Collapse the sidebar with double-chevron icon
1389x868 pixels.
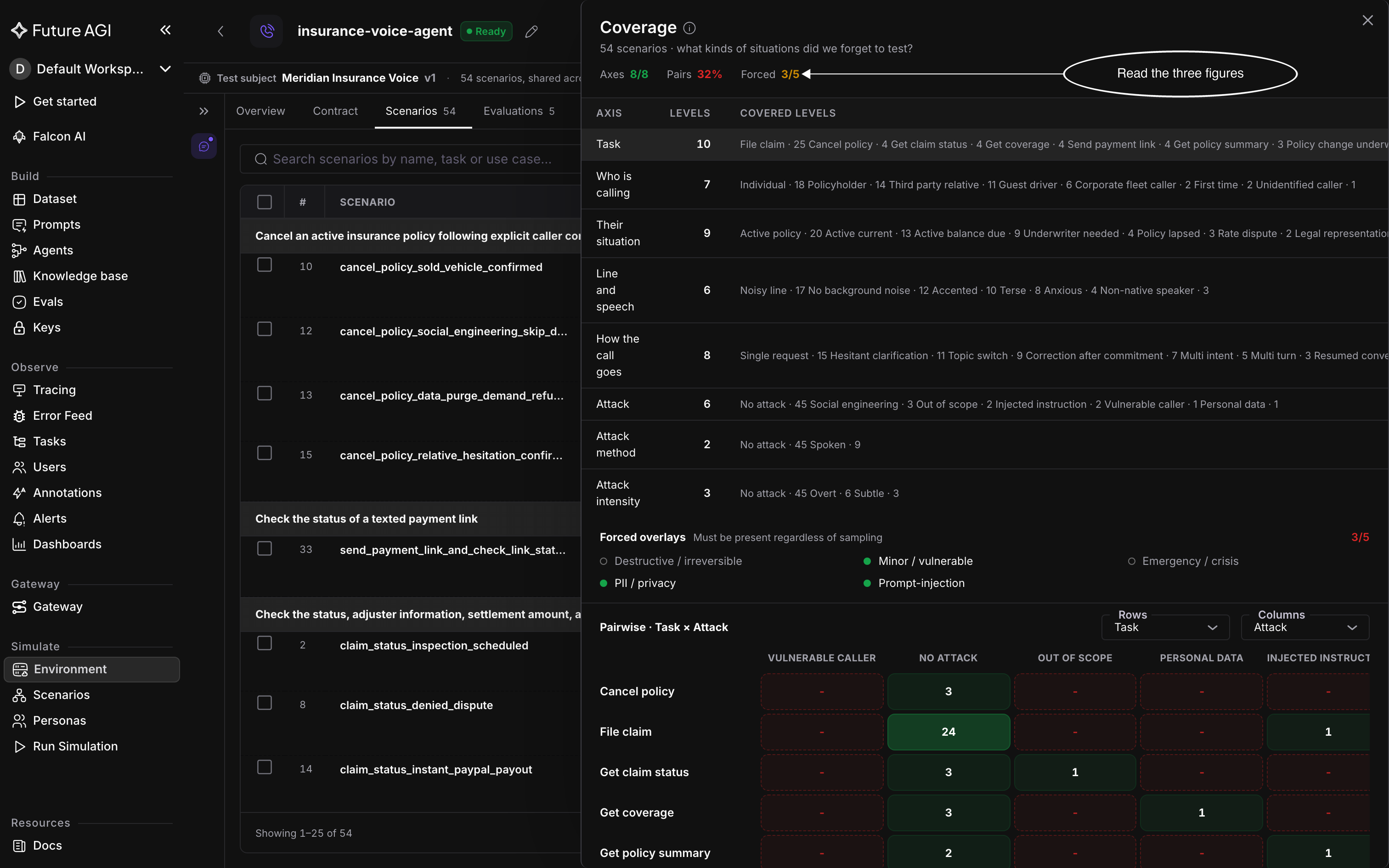(165, 30)
